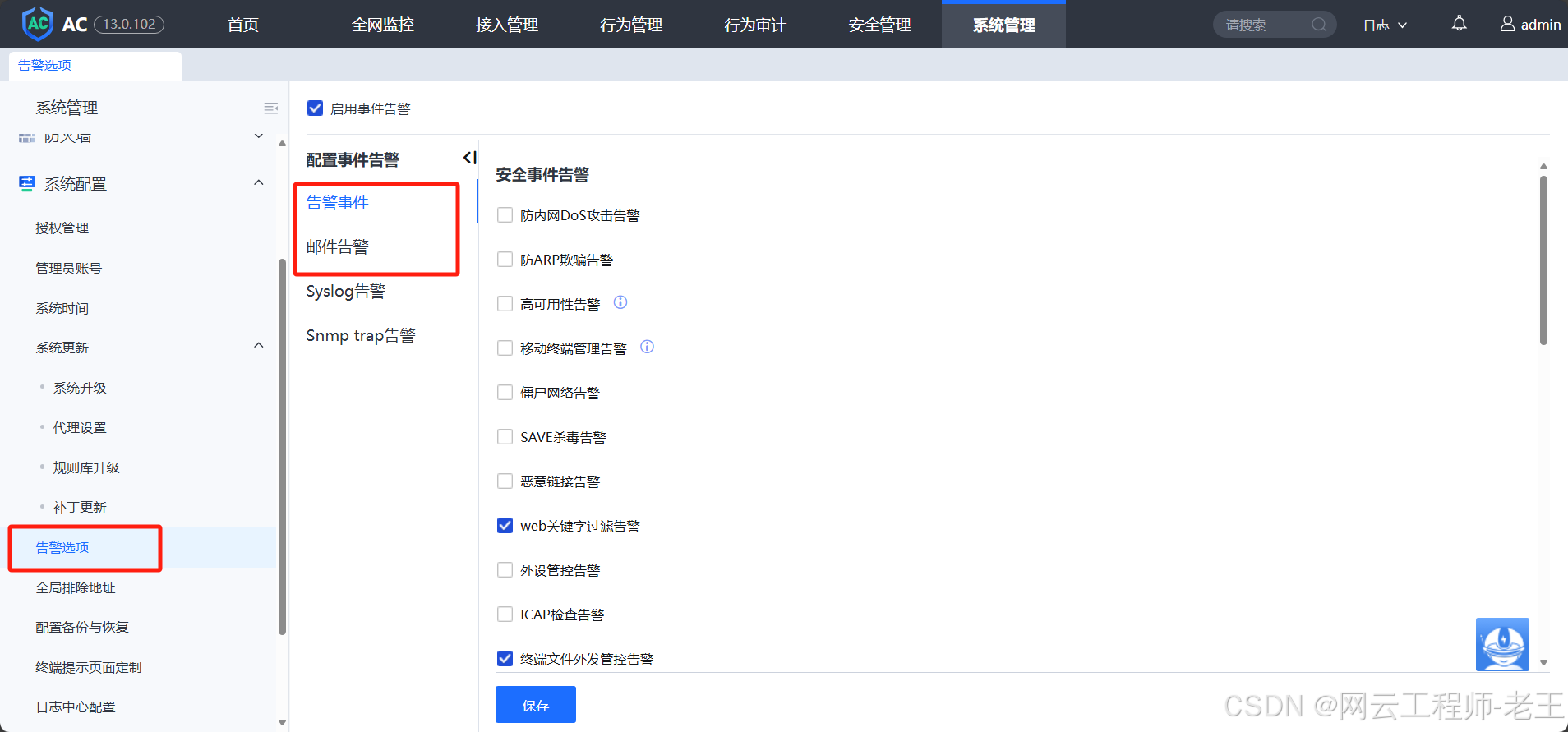1568x732 pixels.
Task: Click alarm list scroll down arrow
Action: point(1543,662)
